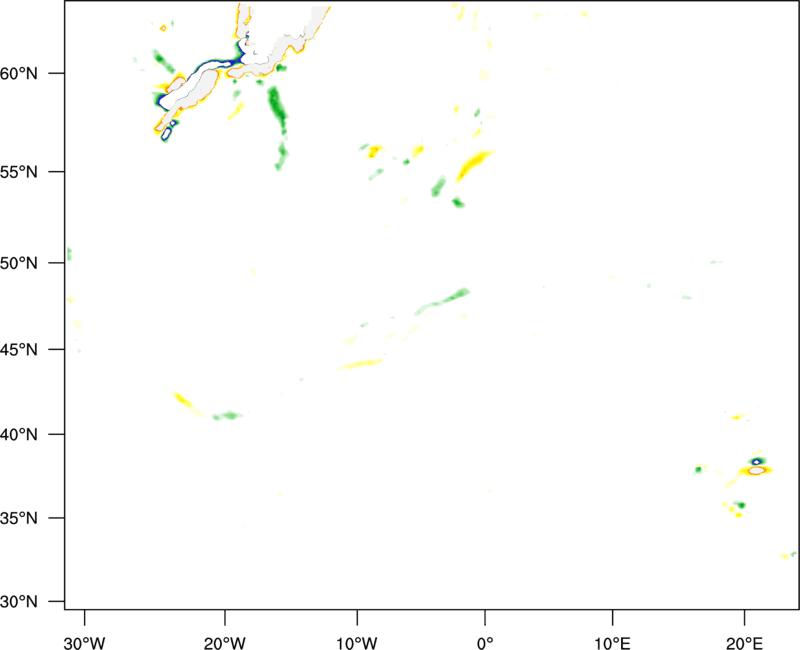The height and width of the screenshot is (650, 800).
Task: Click the 20°W longitude axis label
Action: coord(224,643)
